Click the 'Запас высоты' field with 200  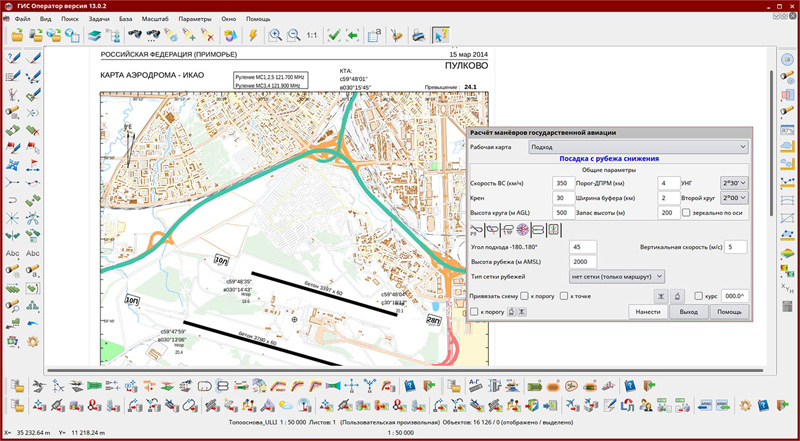(x=669, y=213)
